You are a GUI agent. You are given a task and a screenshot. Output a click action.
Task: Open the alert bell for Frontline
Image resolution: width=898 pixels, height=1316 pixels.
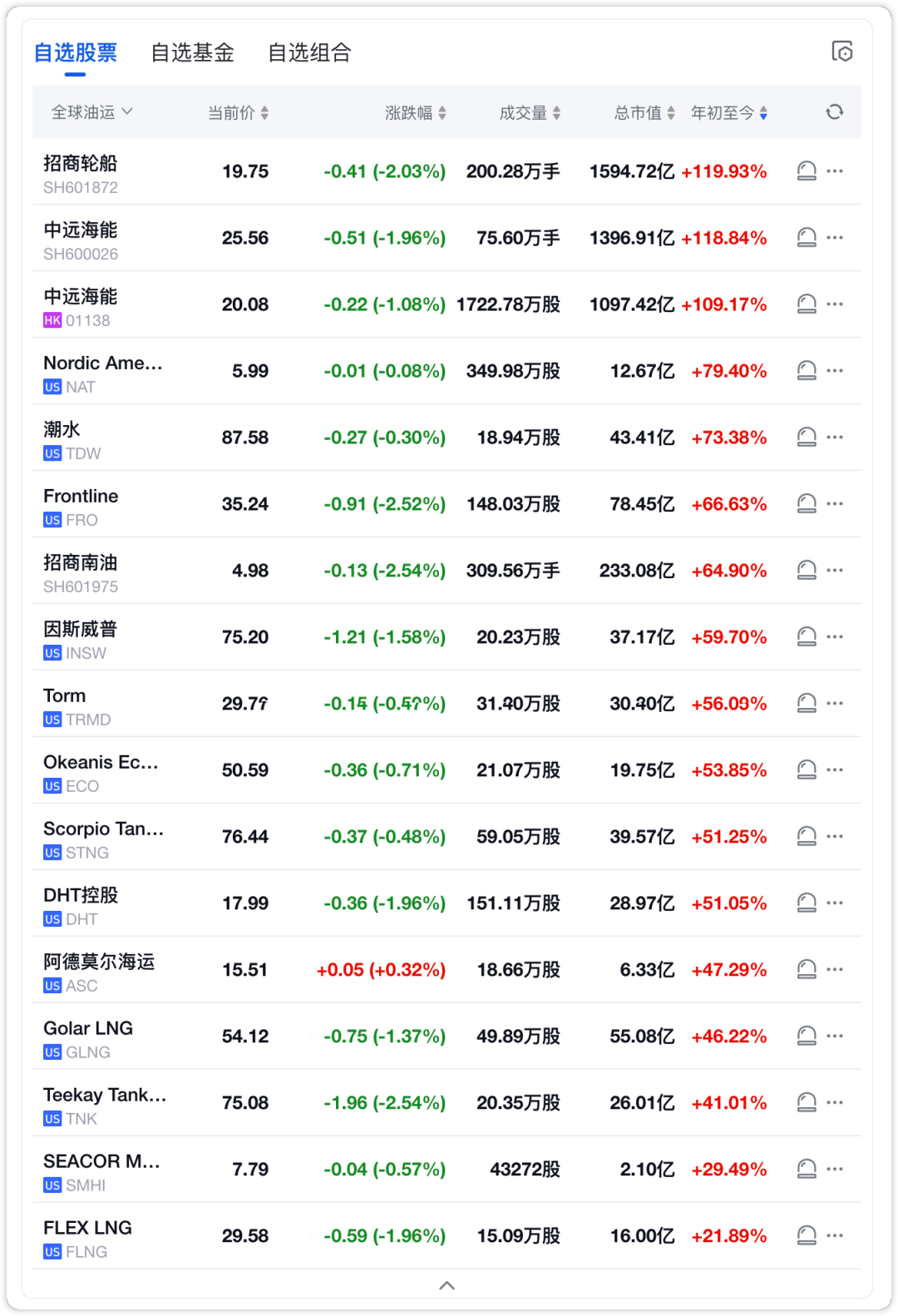click(x=807, y=504)
